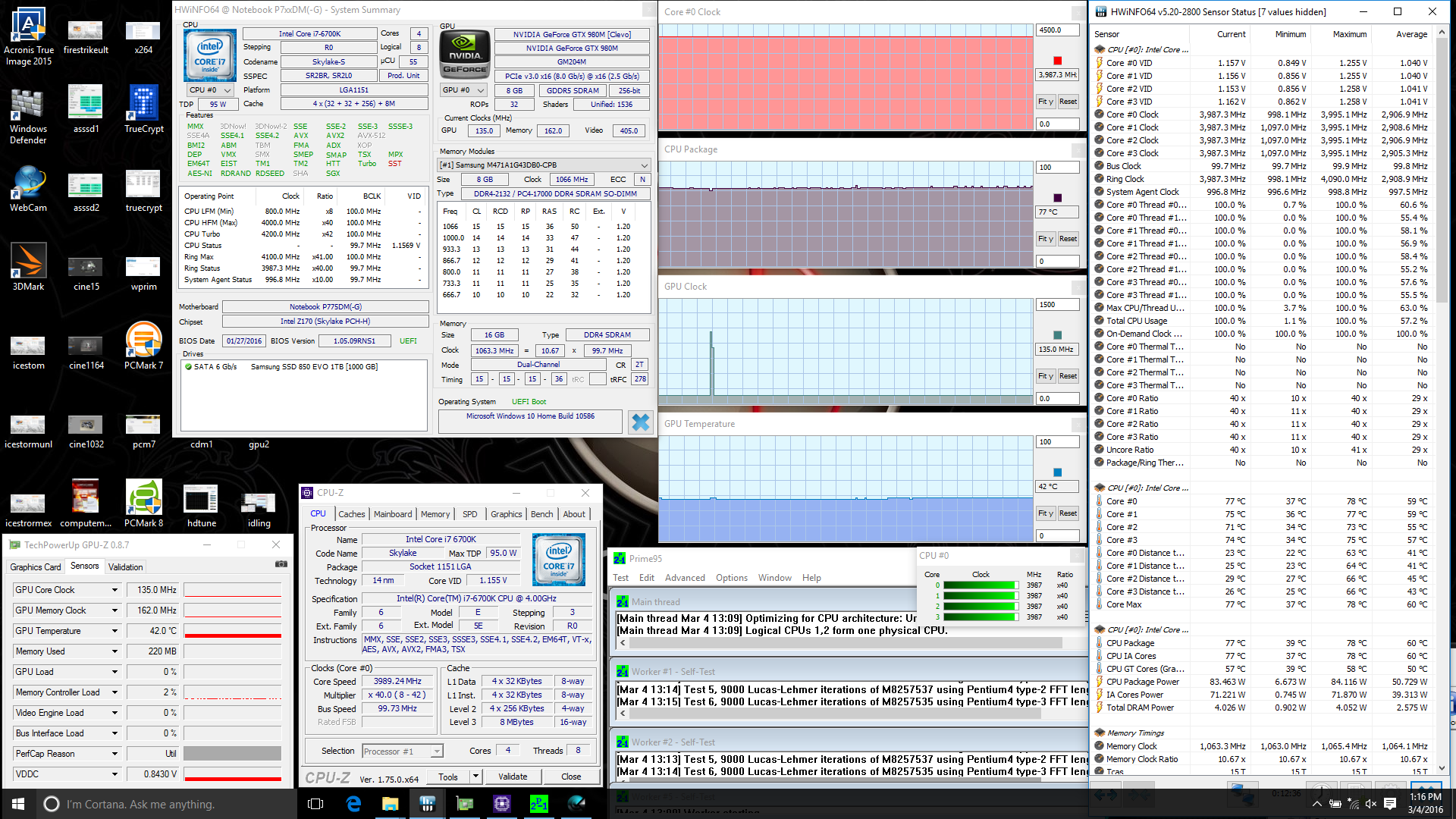Open the Advanced menu in Prime95
Screen dimensions: 1456x819
685,578
